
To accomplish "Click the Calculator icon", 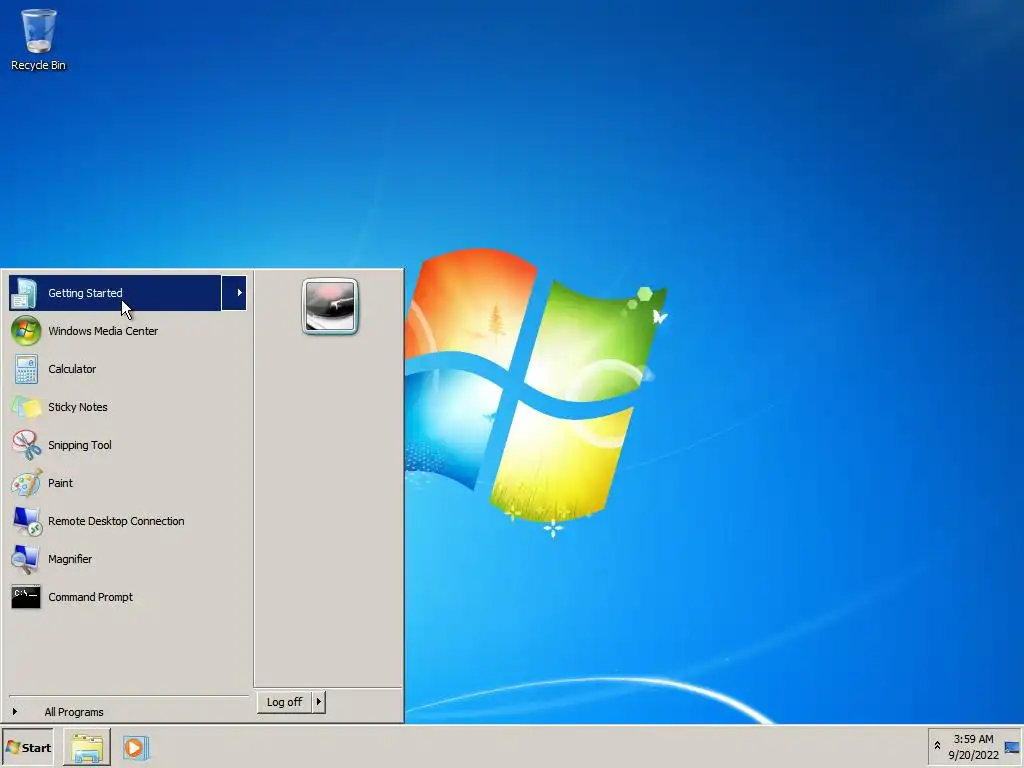I will (25, 369).
